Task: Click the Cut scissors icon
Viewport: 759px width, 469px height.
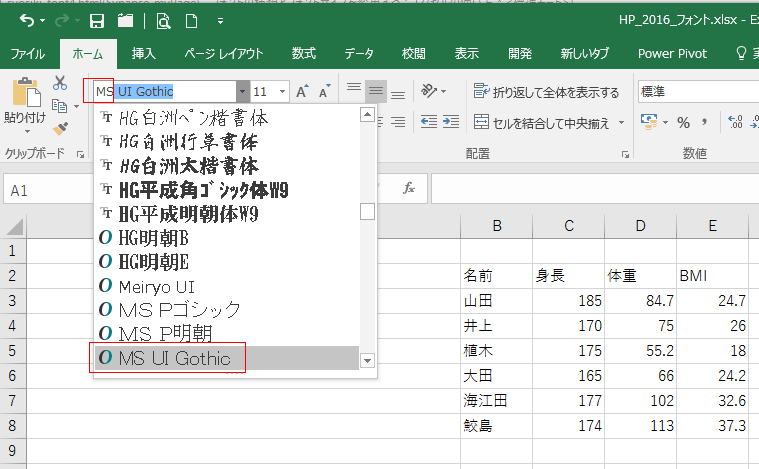Action: (60, 83)
